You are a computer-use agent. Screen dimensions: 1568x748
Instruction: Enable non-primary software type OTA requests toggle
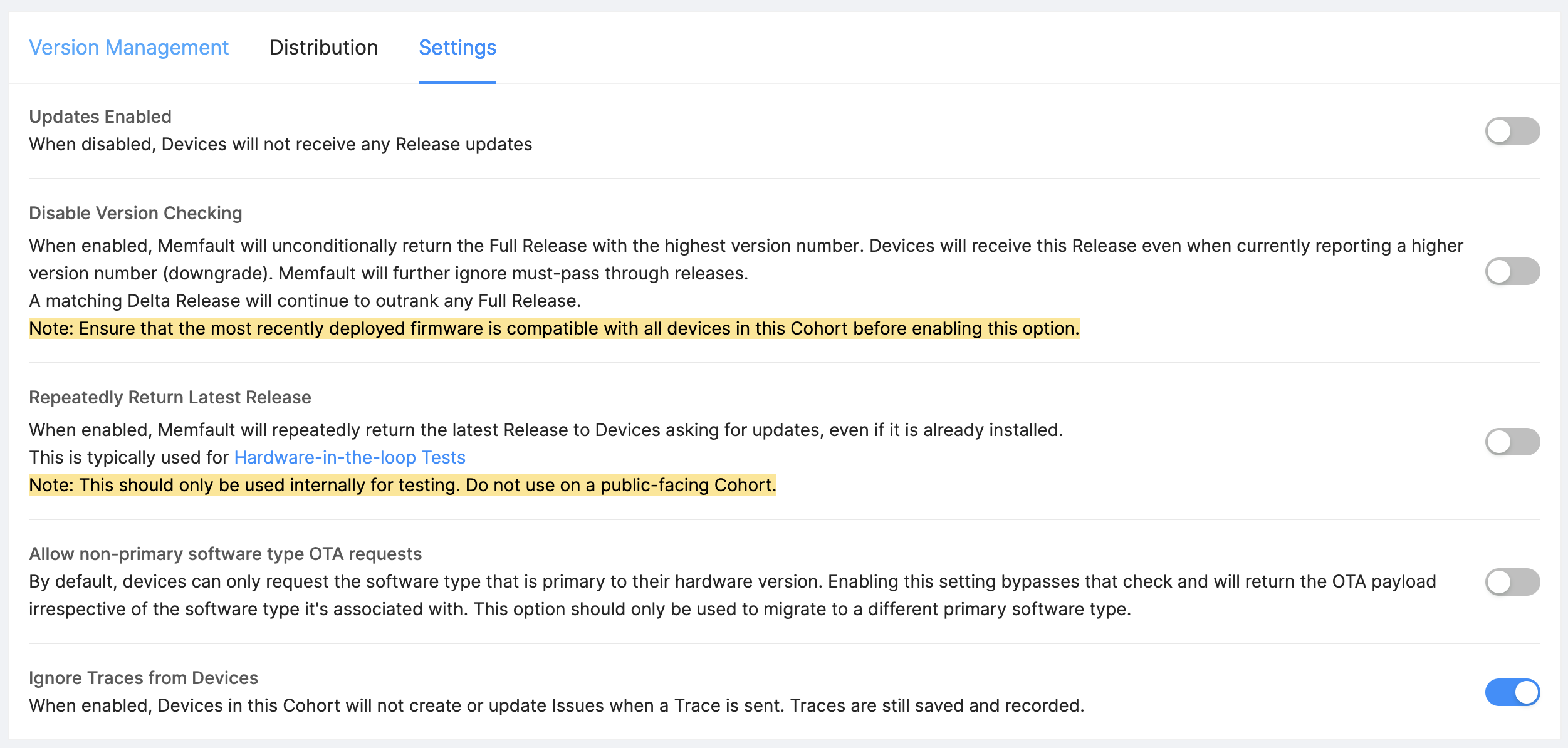[1512, 582]
